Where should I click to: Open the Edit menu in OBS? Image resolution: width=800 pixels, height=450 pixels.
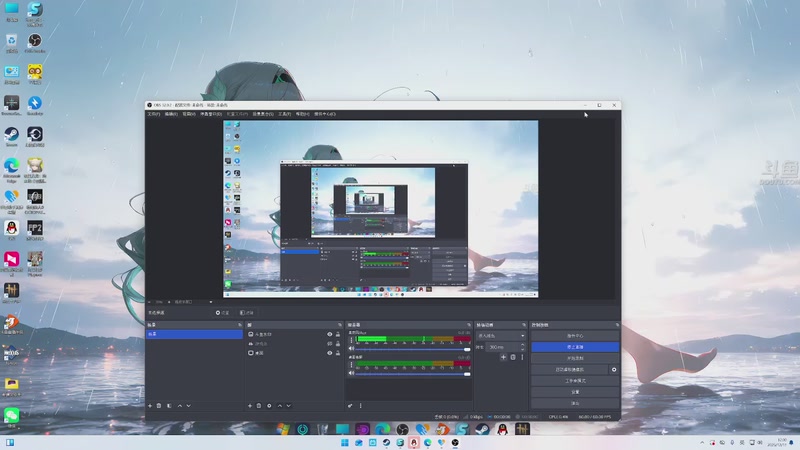171,114
